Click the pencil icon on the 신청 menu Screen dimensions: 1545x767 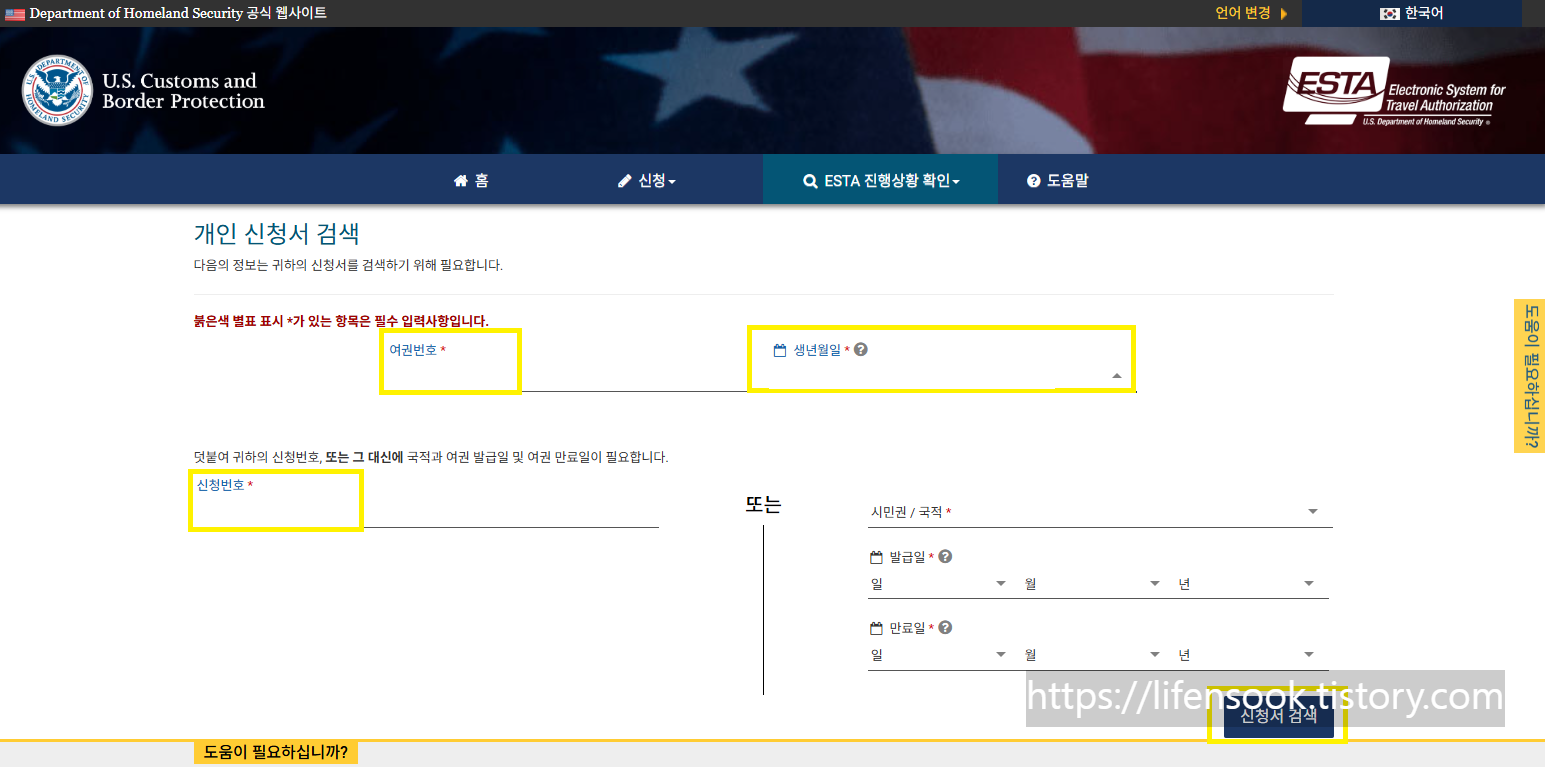[x=626, y=180]
